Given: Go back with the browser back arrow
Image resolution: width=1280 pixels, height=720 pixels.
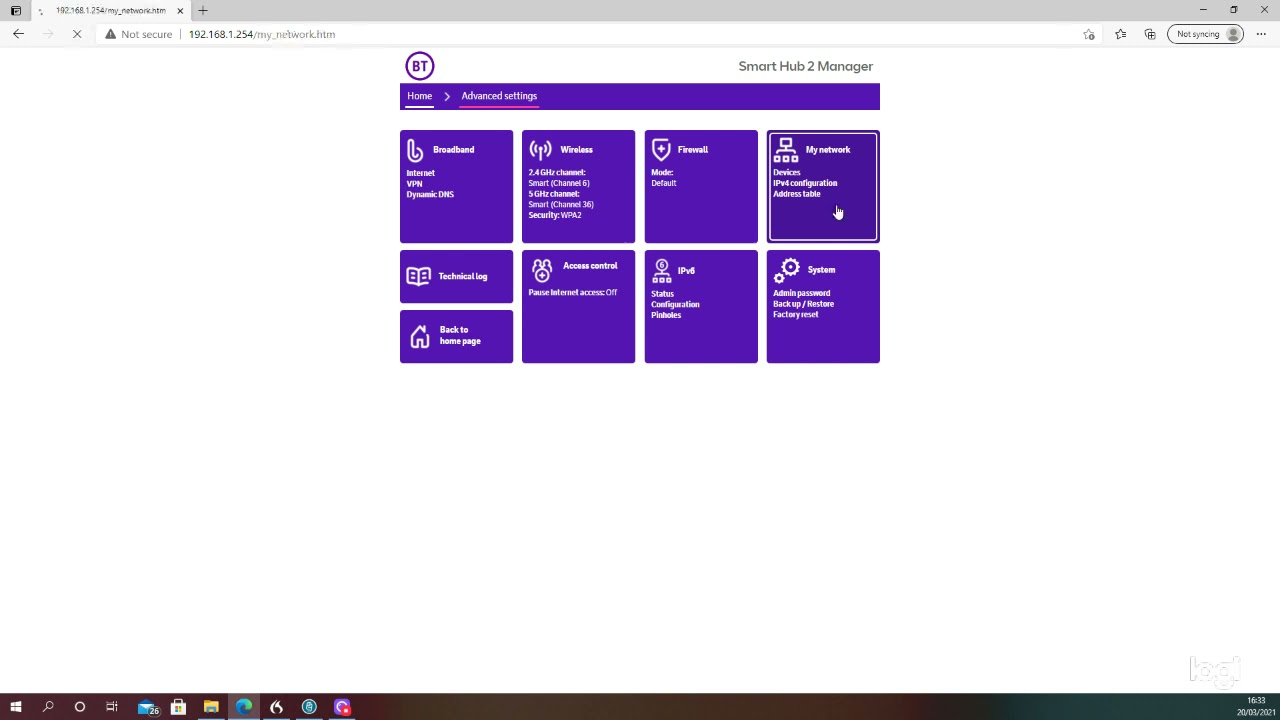Looking at the screenshot, I should tap(18, 34).
